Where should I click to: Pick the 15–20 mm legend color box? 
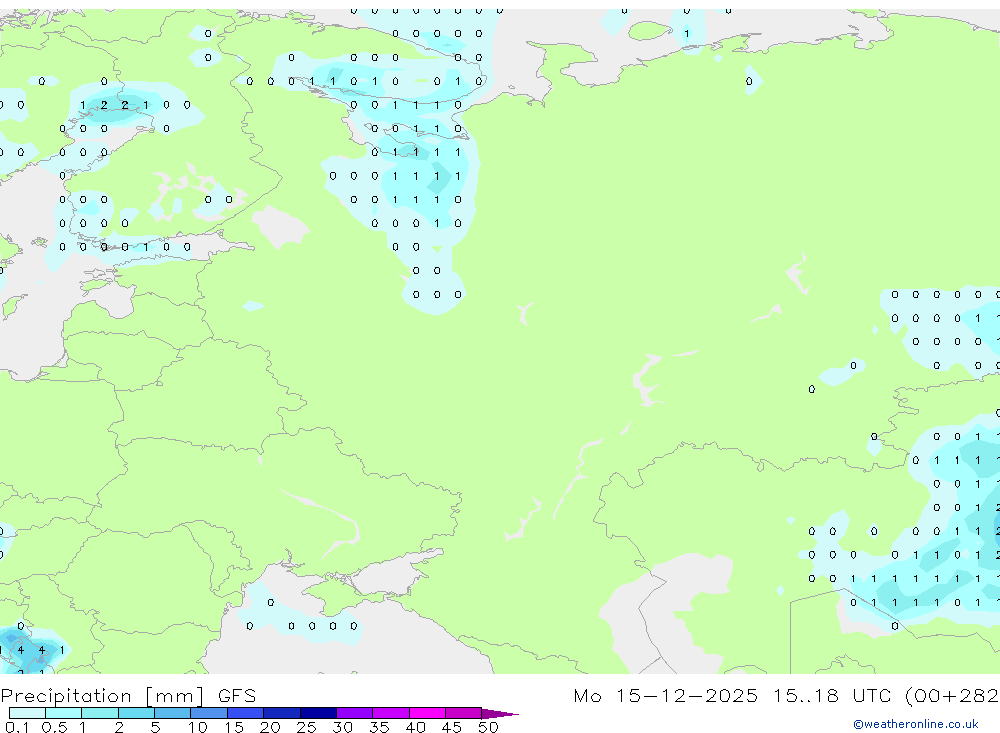coord(246,713)
